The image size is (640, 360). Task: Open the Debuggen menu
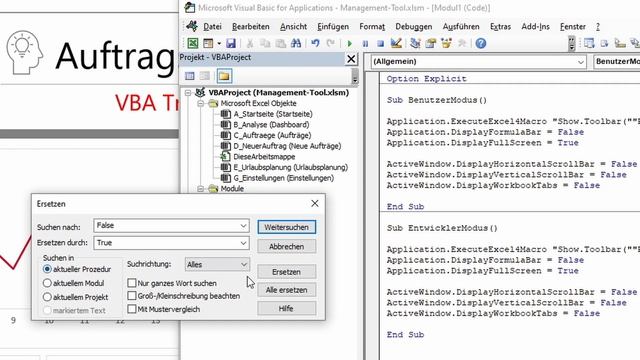pyautogui.click(x=413, y=27)
